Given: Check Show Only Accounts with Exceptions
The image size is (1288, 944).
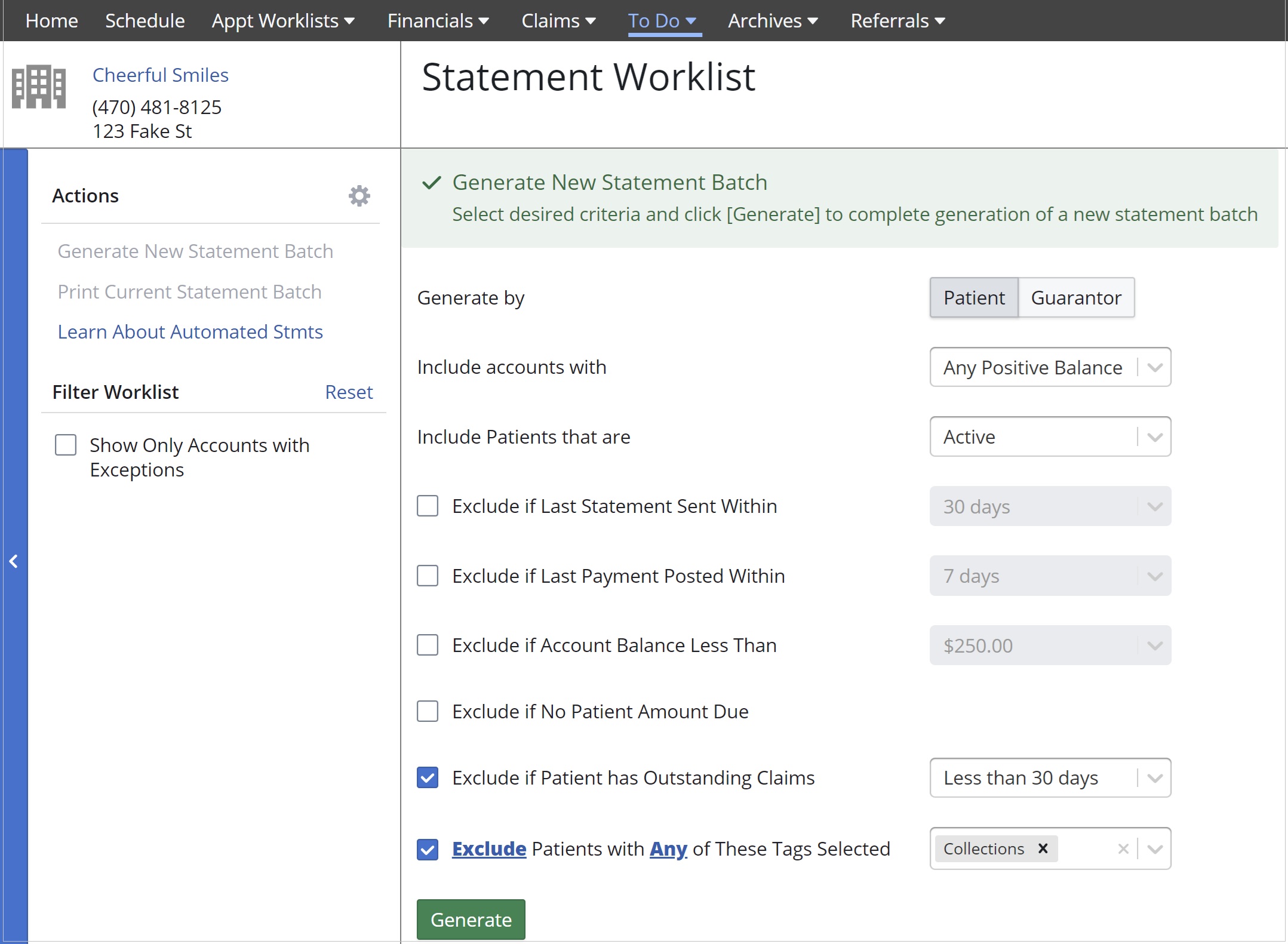Looking at the screenshot, I should click(x=66, y=445).
